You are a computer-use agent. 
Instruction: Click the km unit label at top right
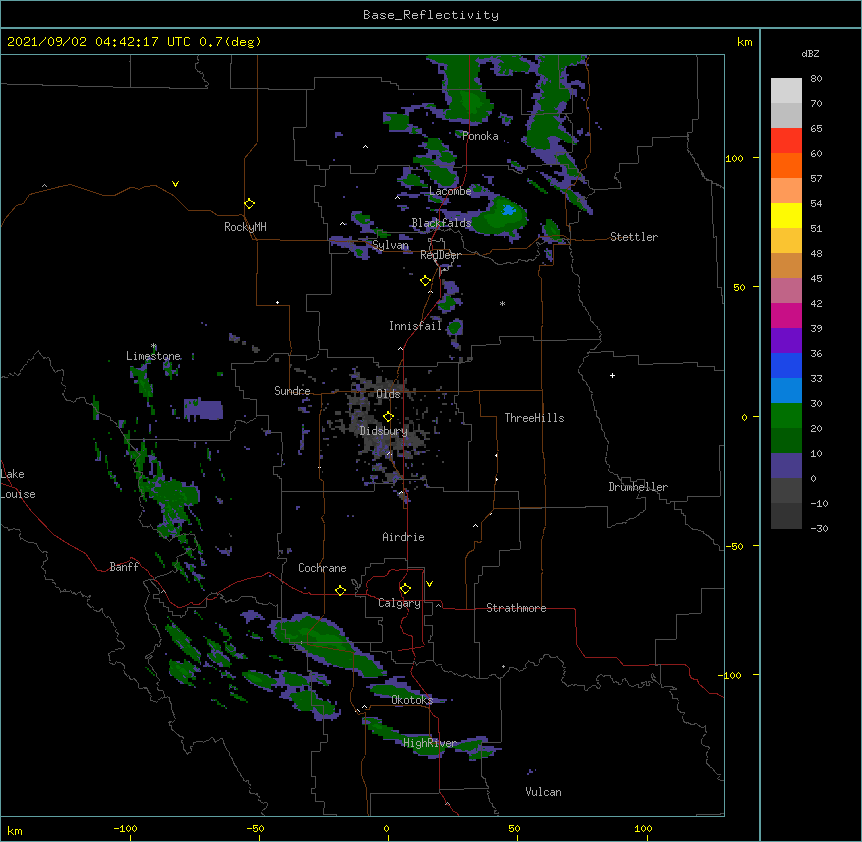coord(744,42)
